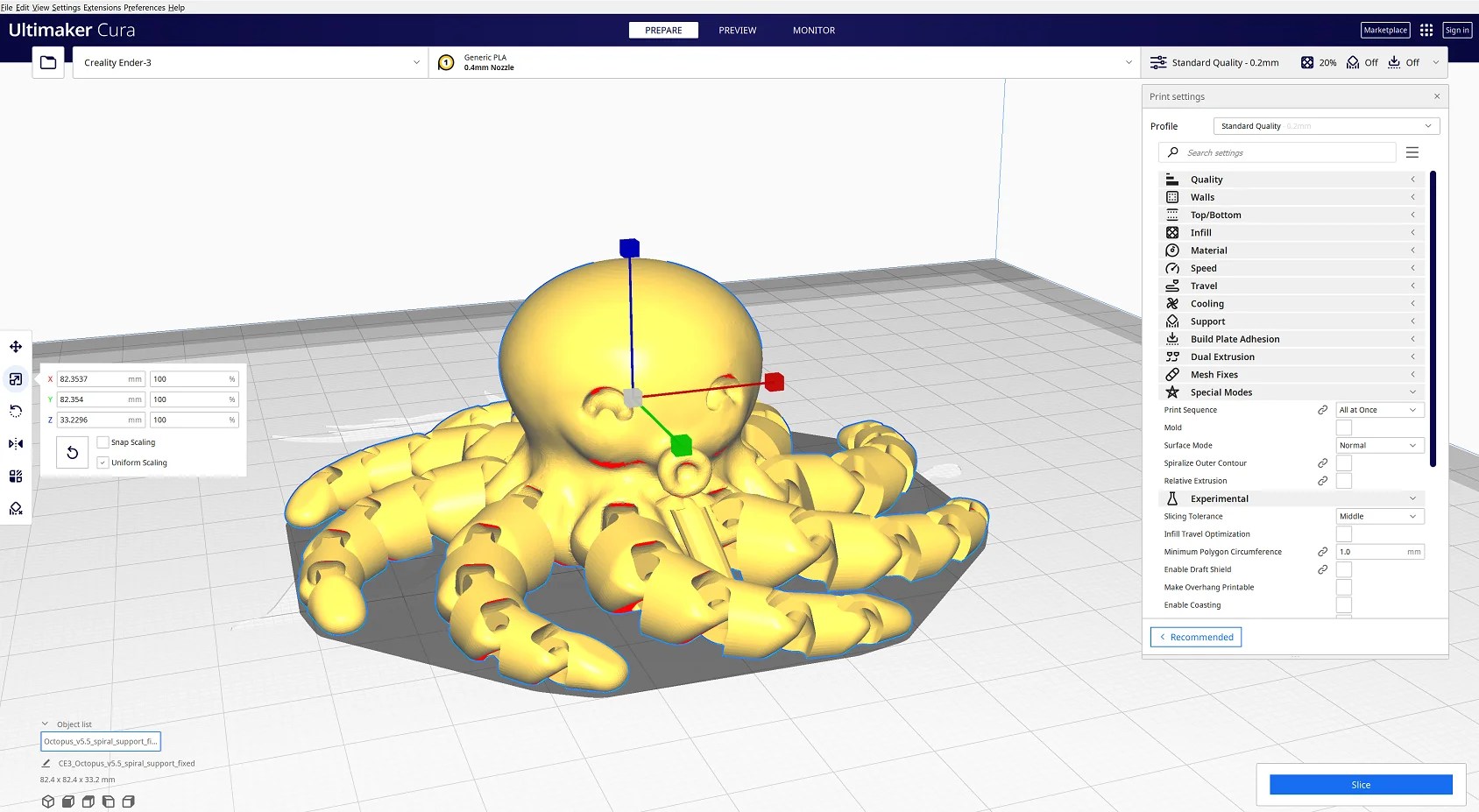Enable the Coasting checkbox
This screenshot has width=1479, height=812.
click(x=1344, y=605)
